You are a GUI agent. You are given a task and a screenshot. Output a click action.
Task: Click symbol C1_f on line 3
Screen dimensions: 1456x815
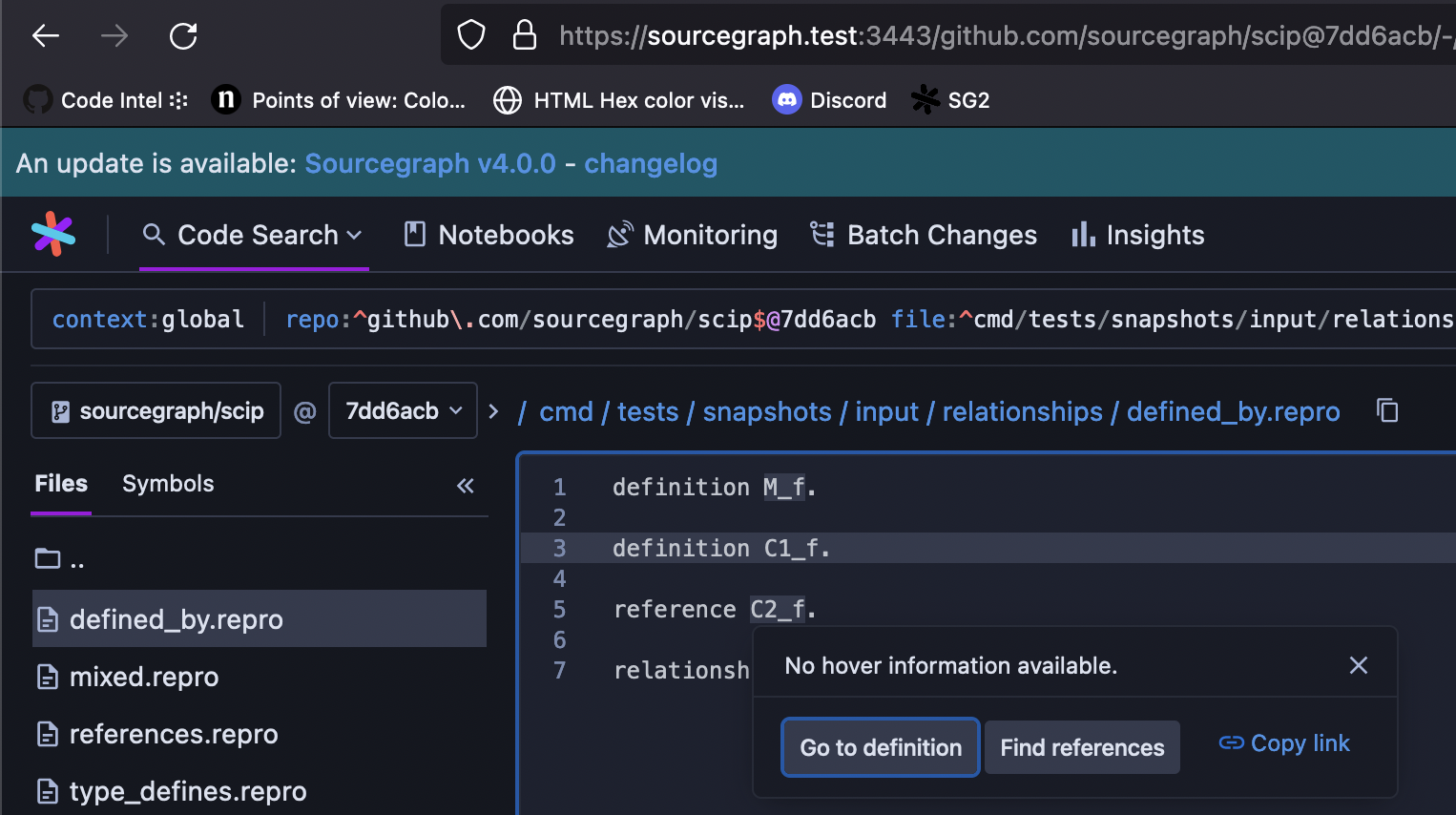coord(791,549)
